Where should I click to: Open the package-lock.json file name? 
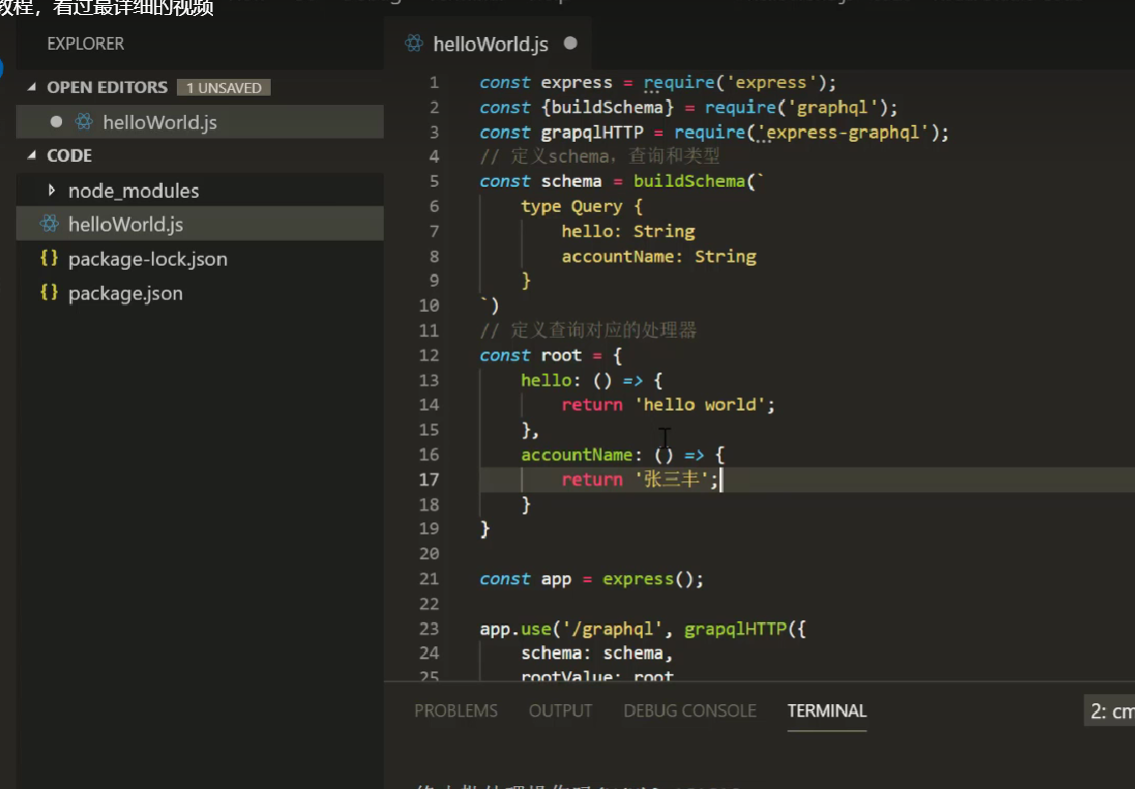(148, 259)
